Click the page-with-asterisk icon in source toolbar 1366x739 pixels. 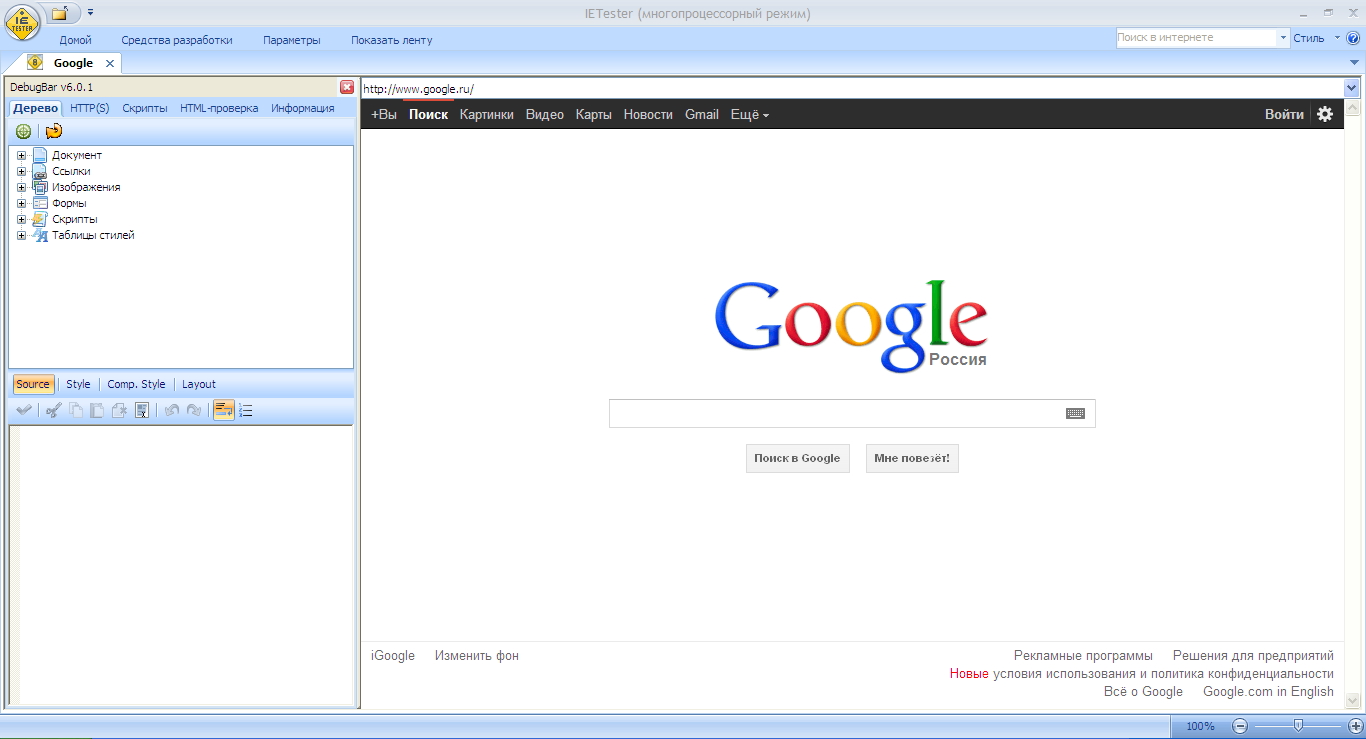[x=119, y=410]
